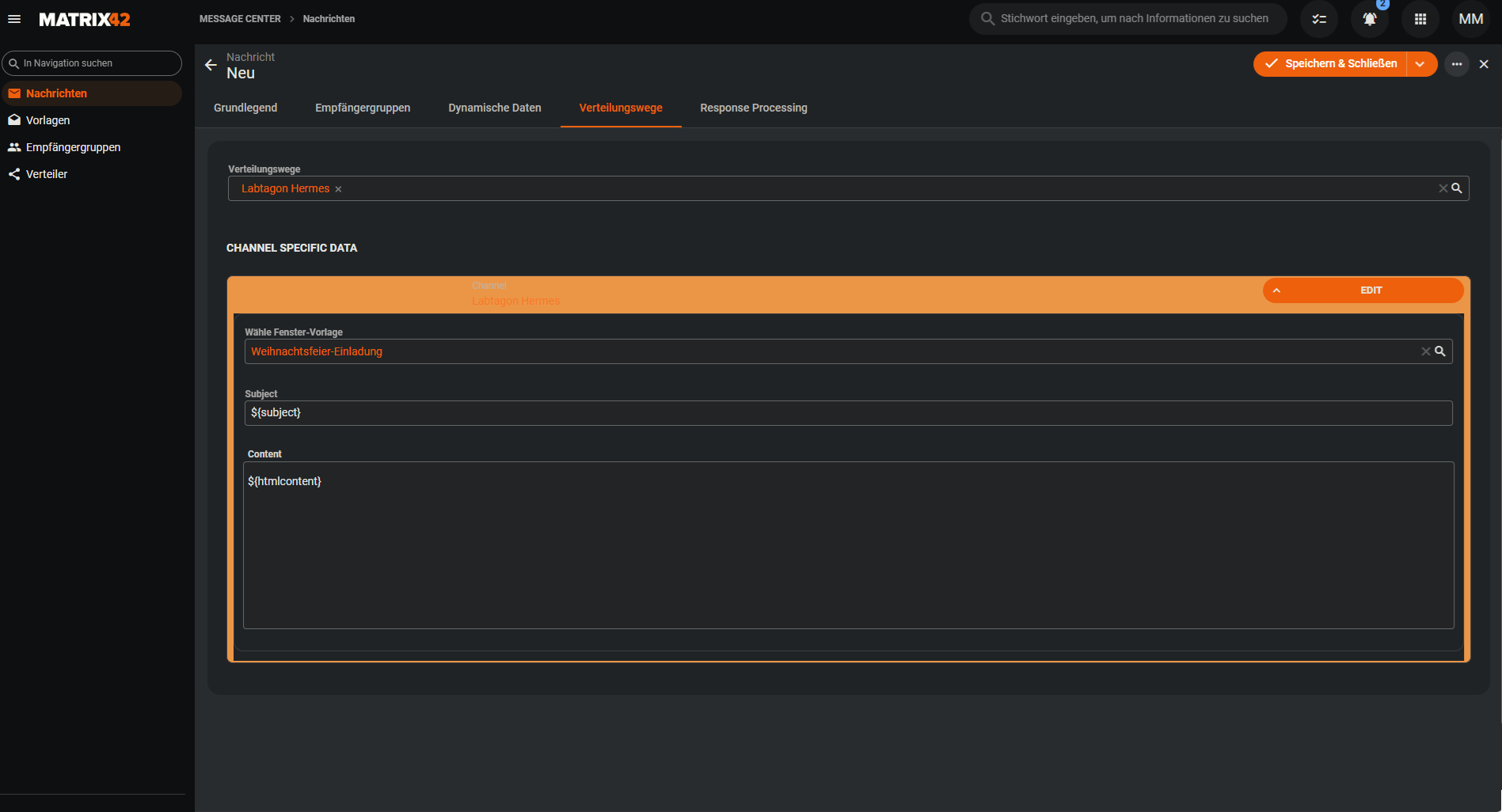Open the Response Processing tab
Viewport: 1502px width, 812px height.
click(x=754, y=108)
